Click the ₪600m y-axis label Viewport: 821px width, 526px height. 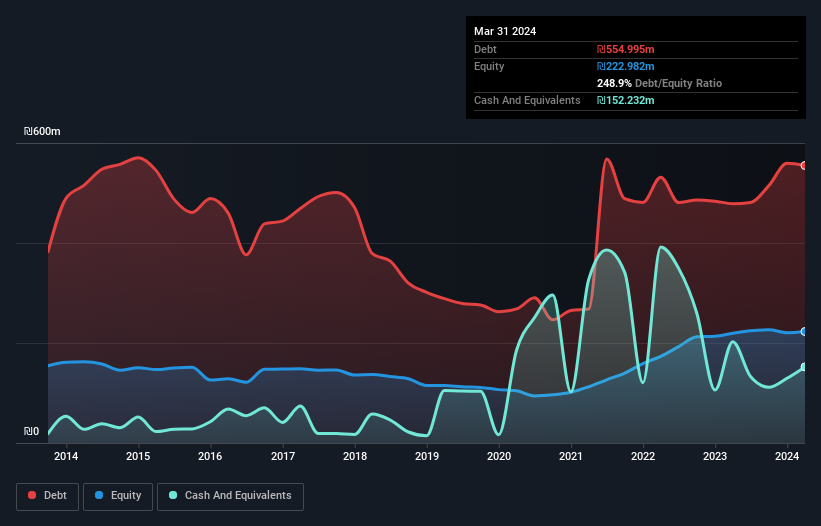pos(42,131)
